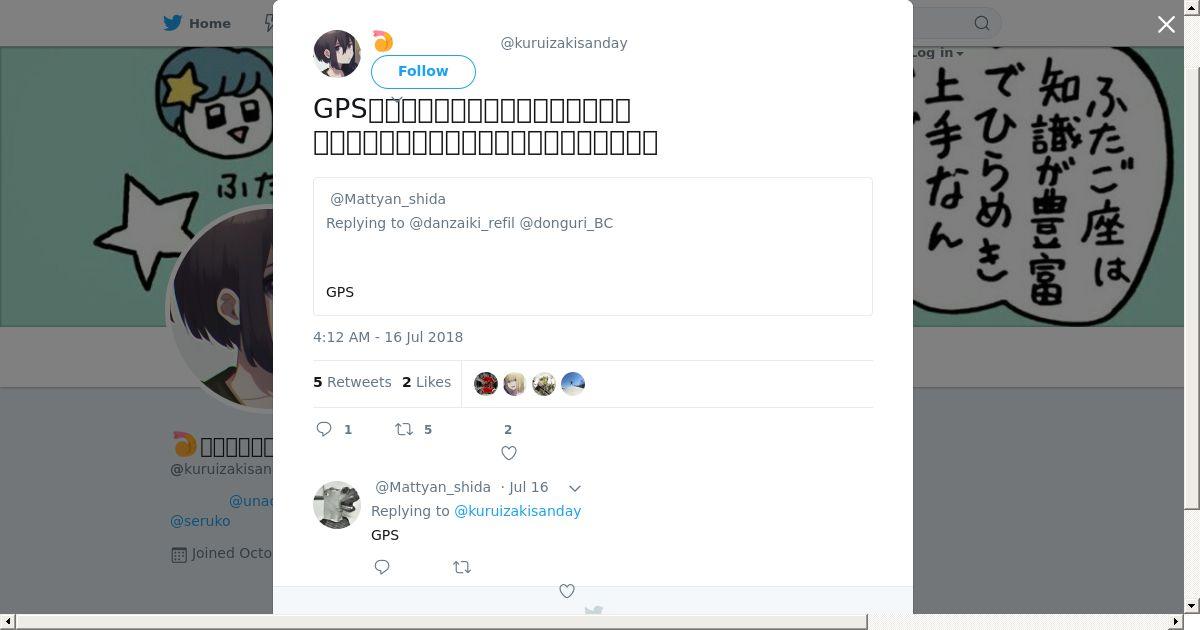View the 2 Likes list
1200x630 pixels.
pos(426,382)
